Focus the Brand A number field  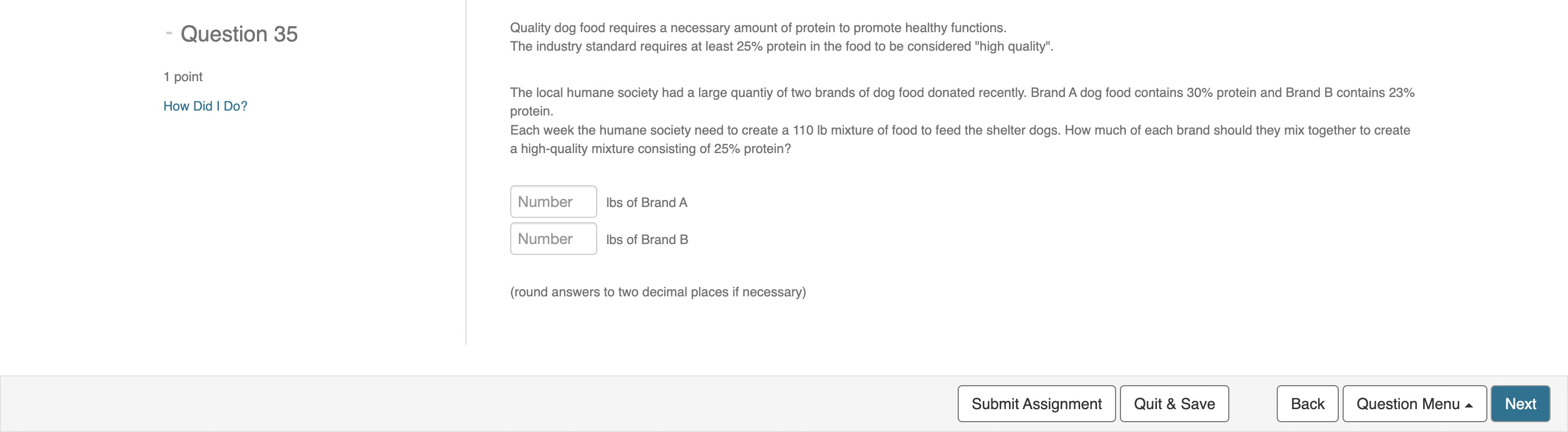pos(553,202)
